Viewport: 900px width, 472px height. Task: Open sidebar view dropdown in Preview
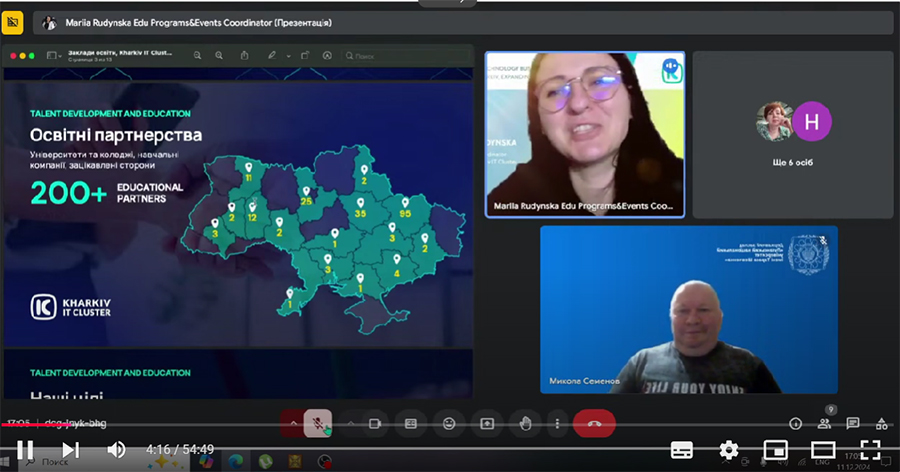(x=53, y=56)
